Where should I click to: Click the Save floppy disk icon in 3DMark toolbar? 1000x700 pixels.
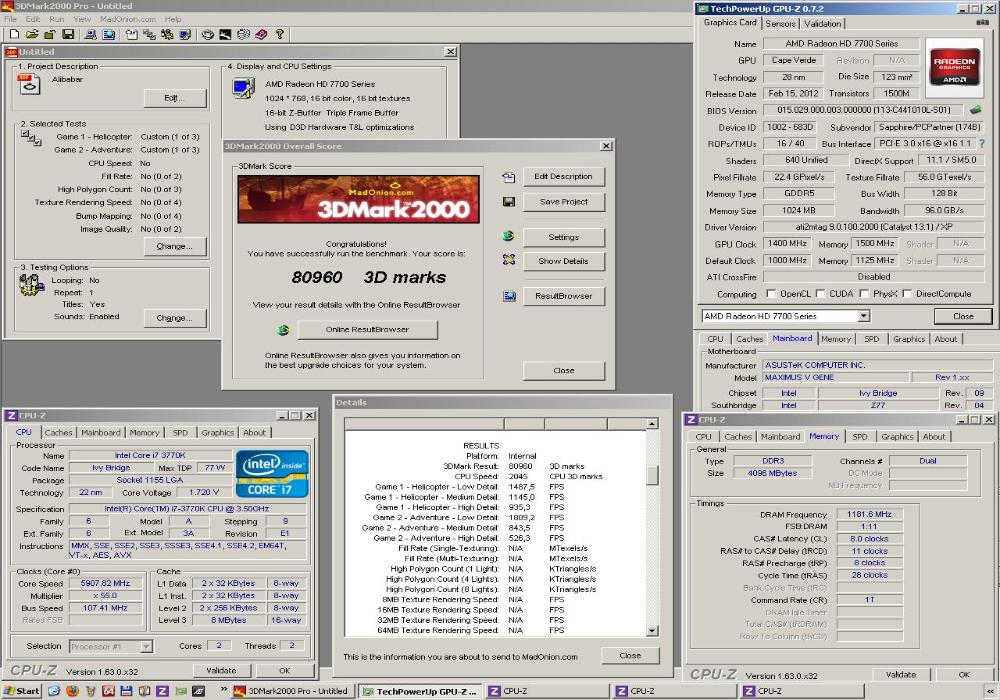[x=68, y=34]
